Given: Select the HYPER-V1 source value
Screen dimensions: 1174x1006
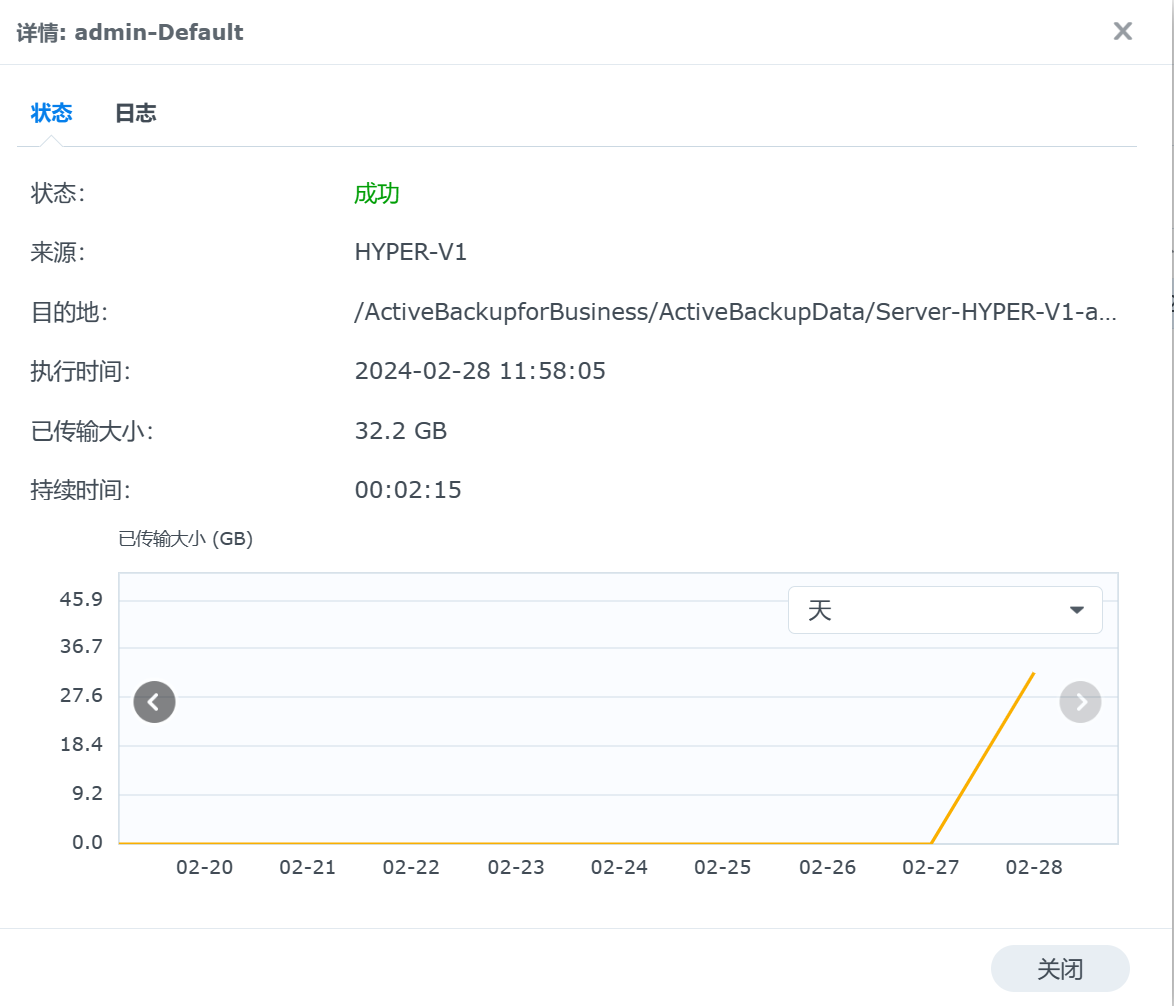Looking at the screenshot, I should click(x=410, y=252).
